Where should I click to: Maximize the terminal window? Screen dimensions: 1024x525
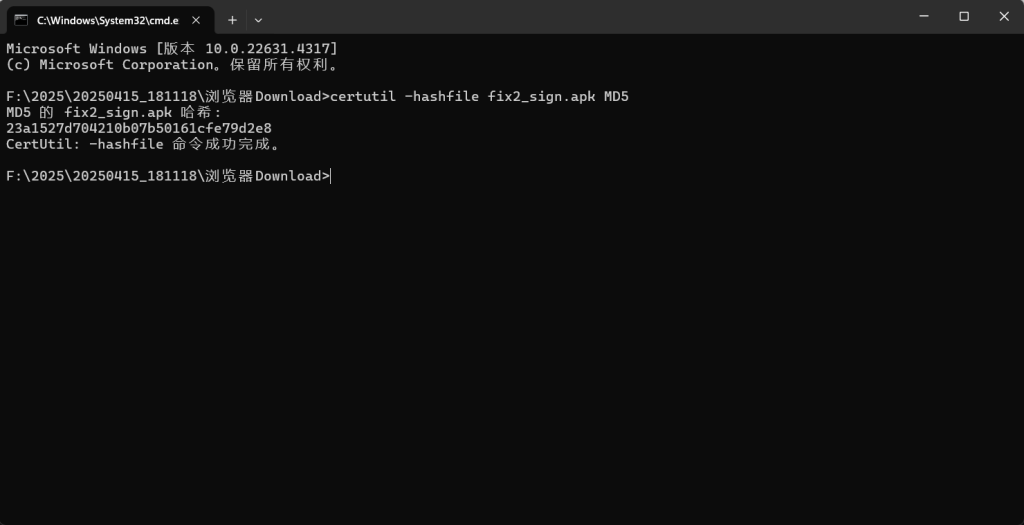point(964,16)
